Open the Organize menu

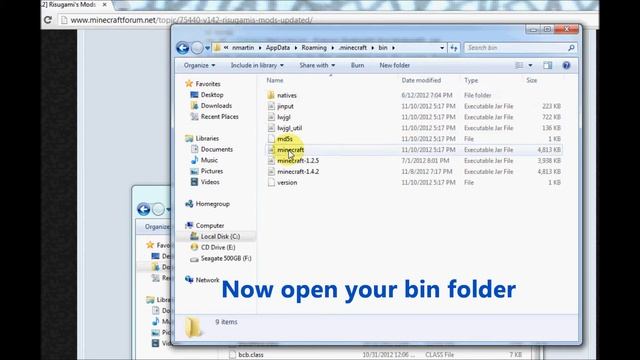[199, 65]
